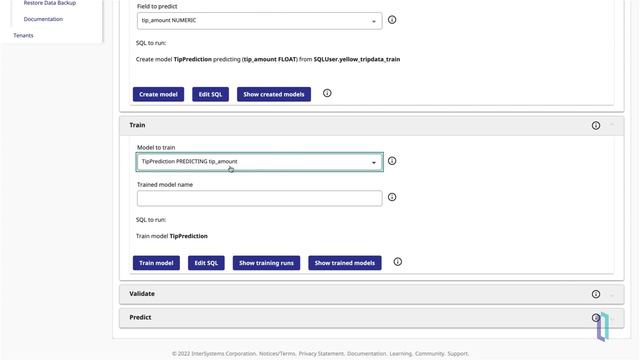
Task: Click Show trained models button
Action: pos(345,263)
